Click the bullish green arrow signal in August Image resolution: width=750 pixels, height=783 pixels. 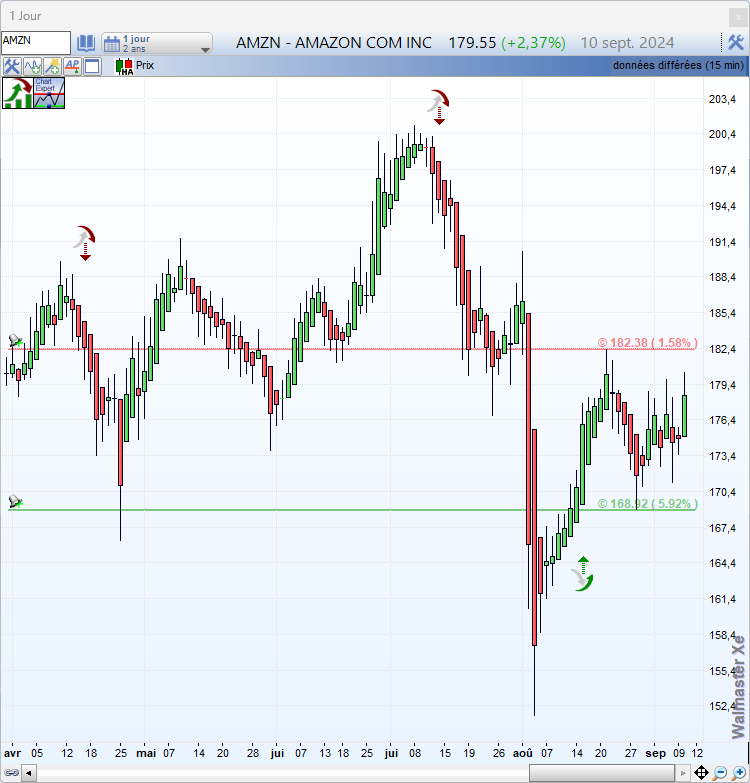[x=583, y=574]
